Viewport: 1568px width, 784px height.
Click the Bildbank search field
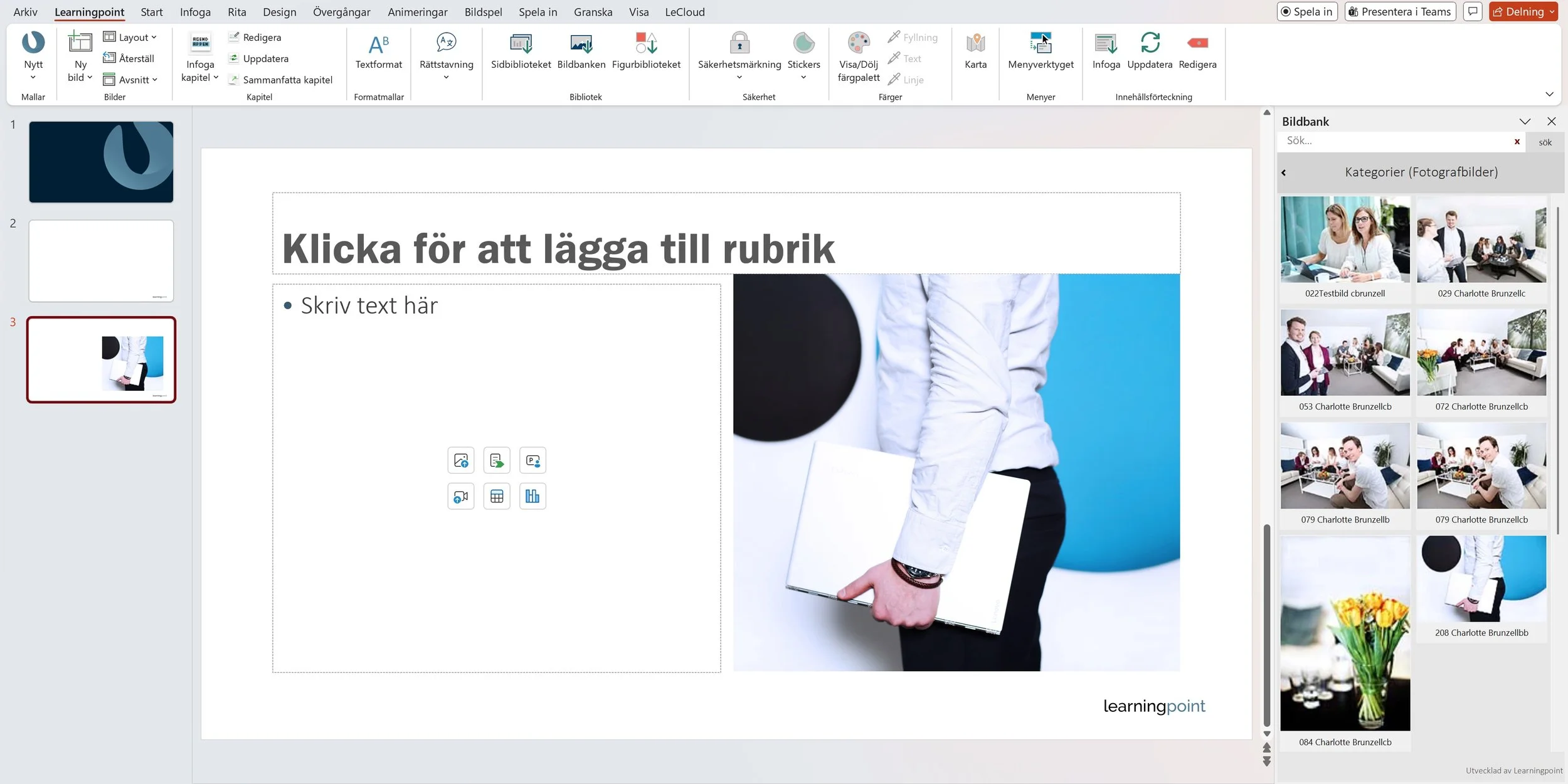point(1392,141)
